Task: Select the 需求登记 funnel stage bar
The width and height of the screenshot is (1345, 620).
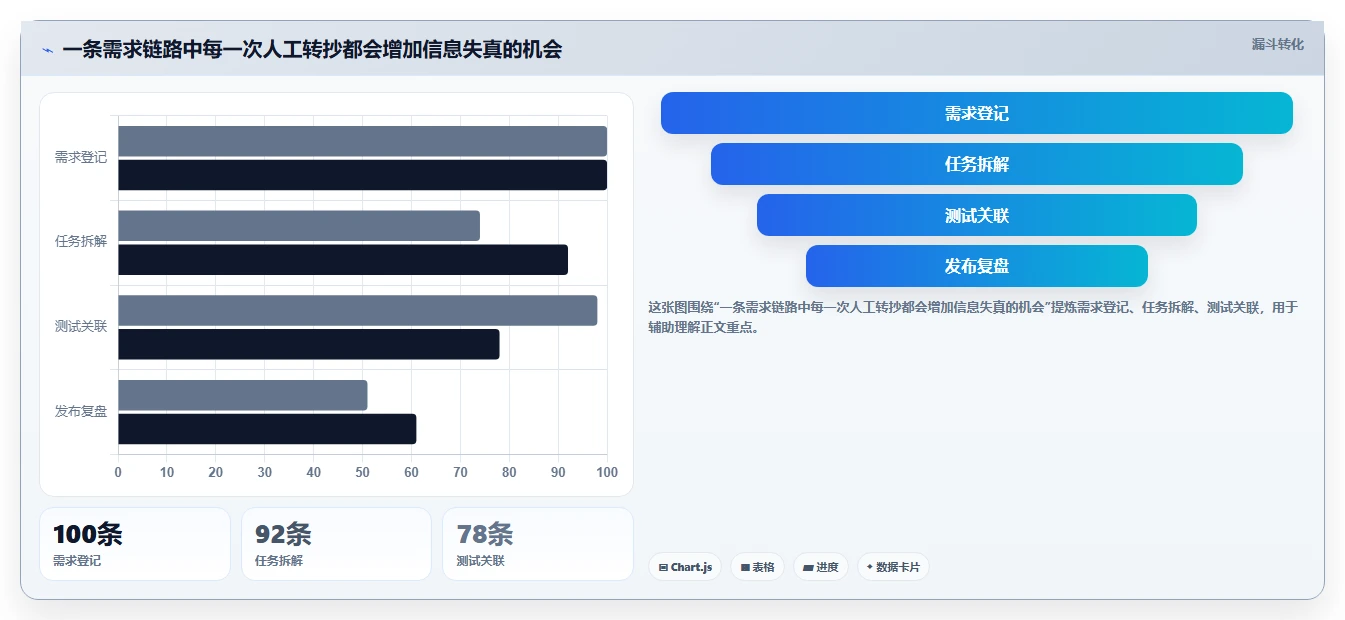Action: 976,113
